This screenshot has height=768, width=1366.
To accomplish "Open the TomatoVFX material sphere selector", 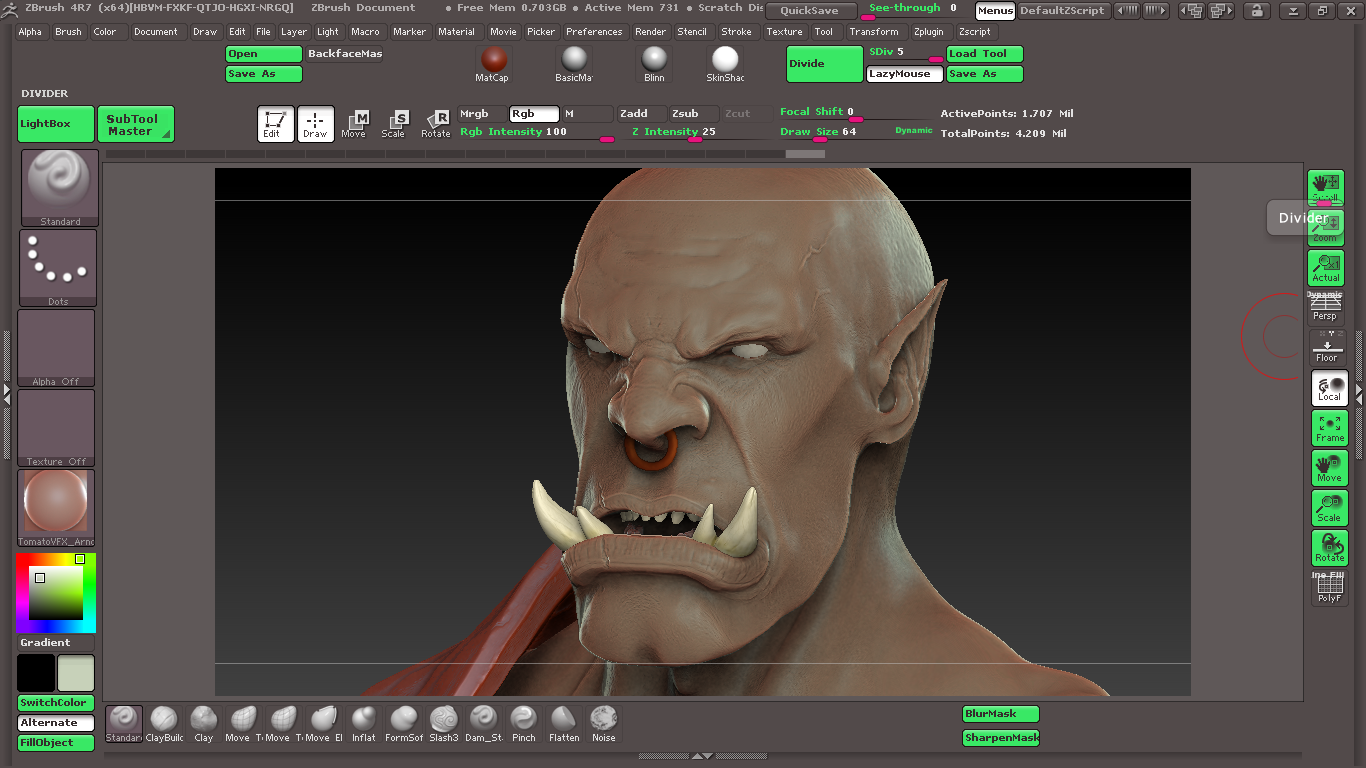I will (56, 508).
